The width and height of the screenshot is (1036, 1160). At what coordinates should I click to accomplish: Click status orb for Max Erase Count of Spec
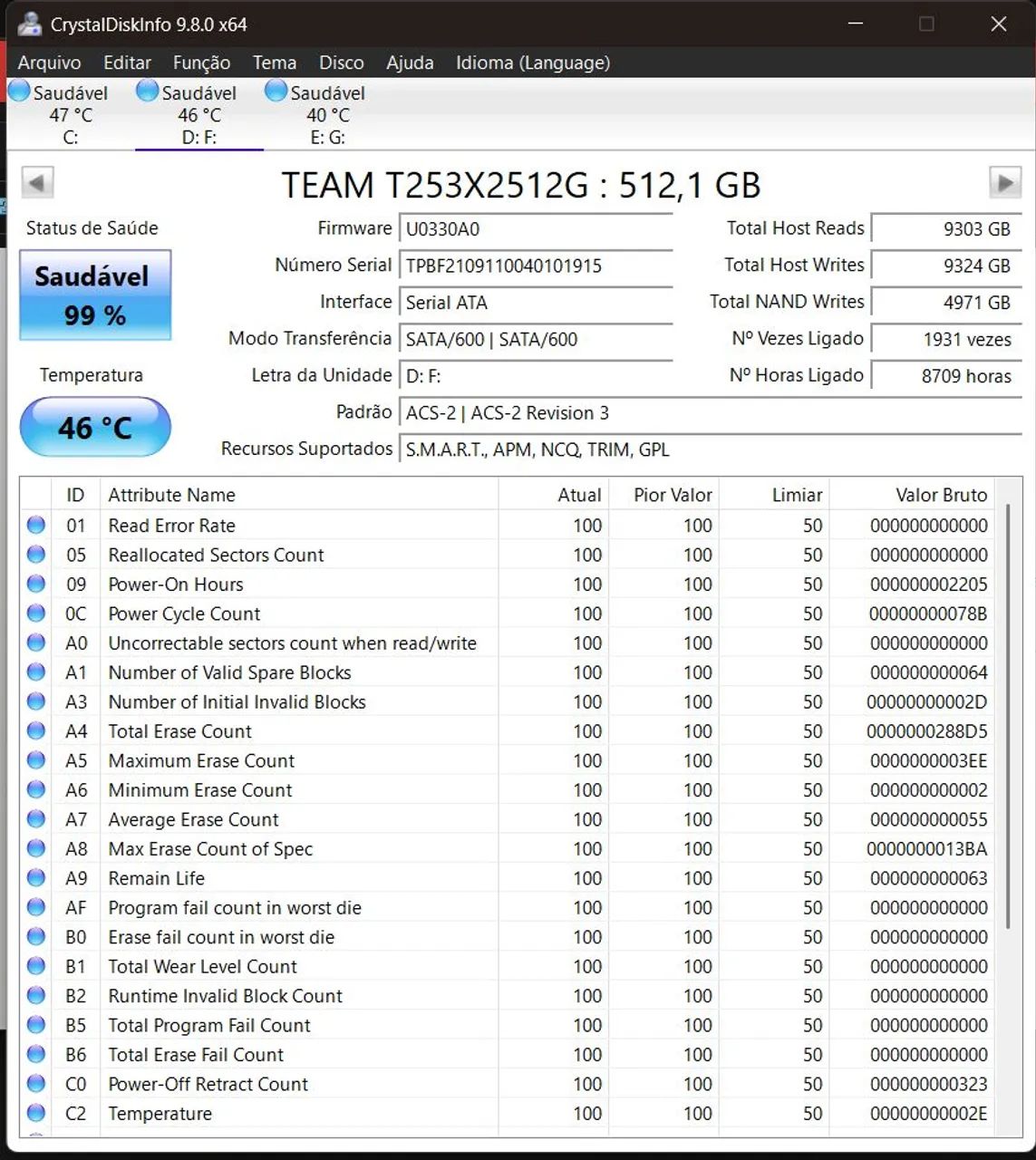[x=36, y=848]
